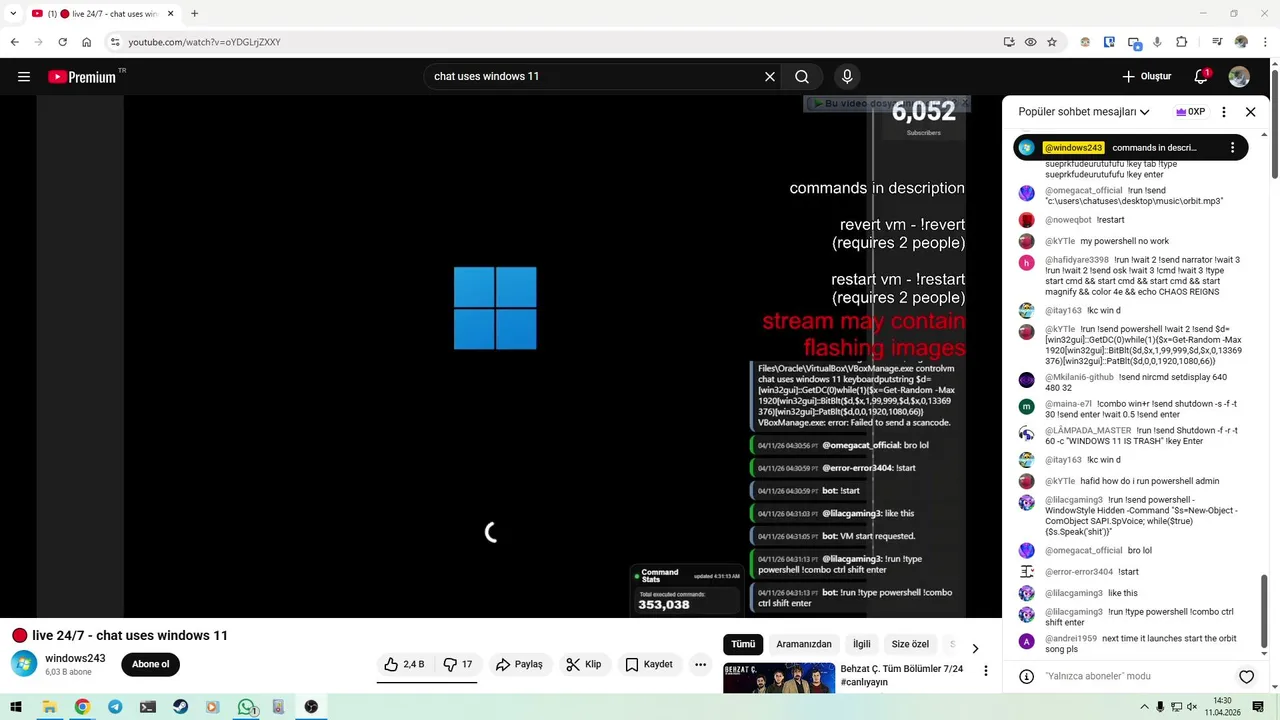Image resolution: width=1280 pixels, height=720 pixels.
Task: Open Chrome profile avatar
Action: coord(1241,42)
